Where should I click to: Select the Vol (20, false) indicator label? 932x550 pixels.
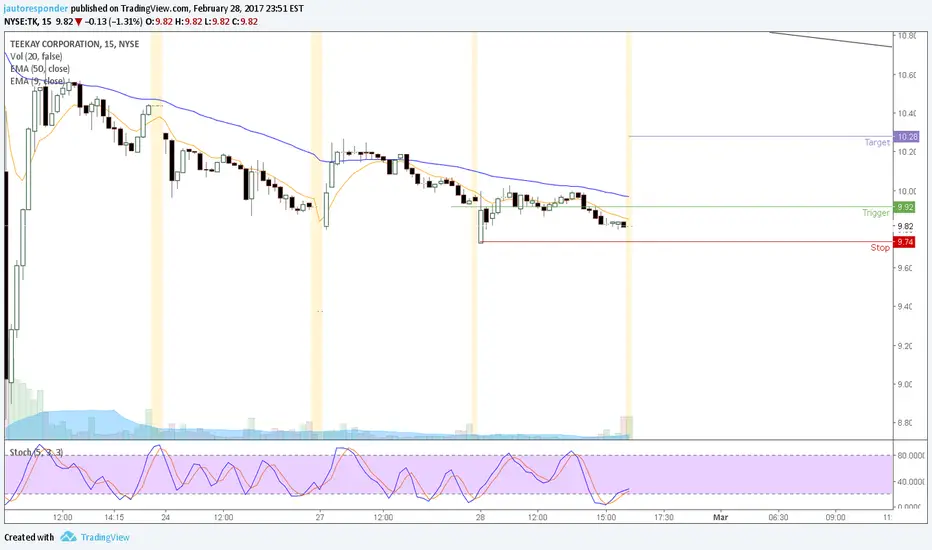[36, 56]
